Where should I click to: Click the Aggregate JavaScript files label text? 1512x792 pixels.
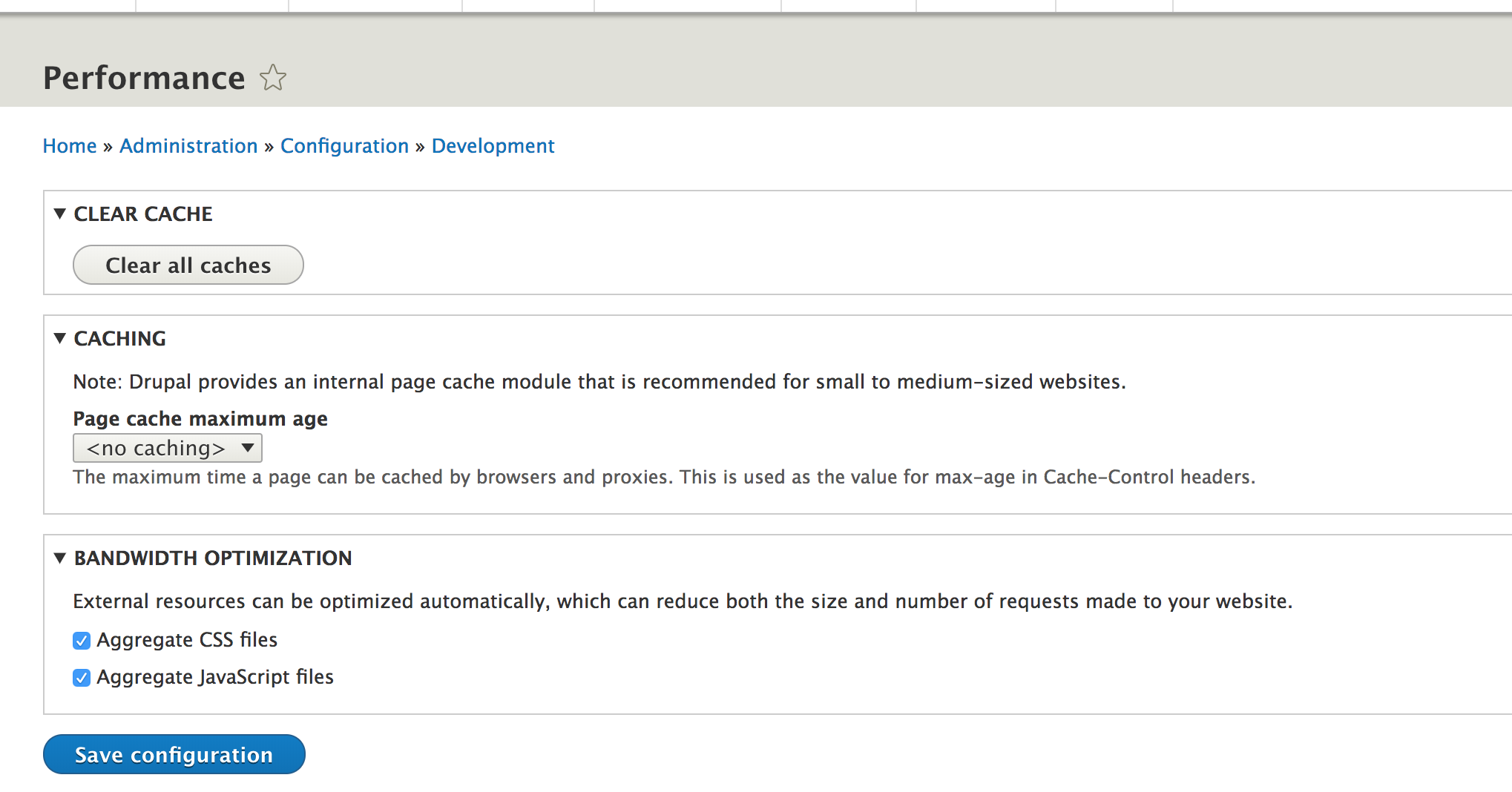point(215,677)
